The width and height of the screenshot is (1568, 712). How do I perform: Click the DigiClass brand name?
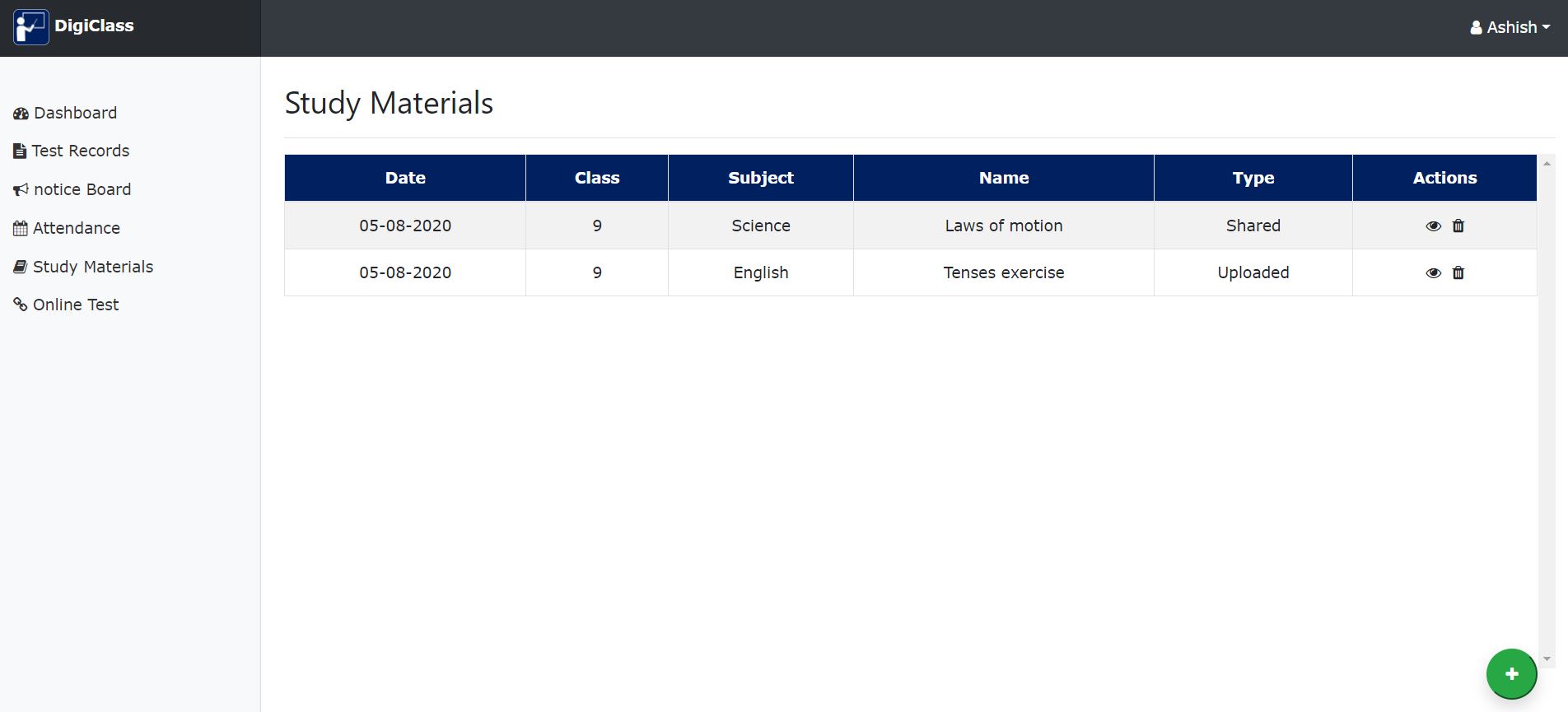(x=94, y=26)
